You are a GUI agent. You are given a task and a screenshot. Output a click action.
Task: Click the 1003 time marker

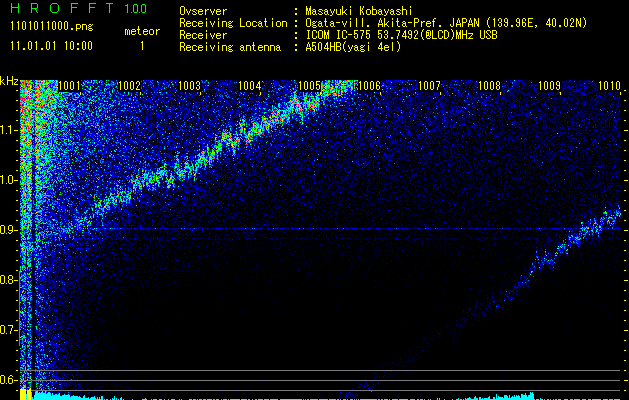click(189, 86)
